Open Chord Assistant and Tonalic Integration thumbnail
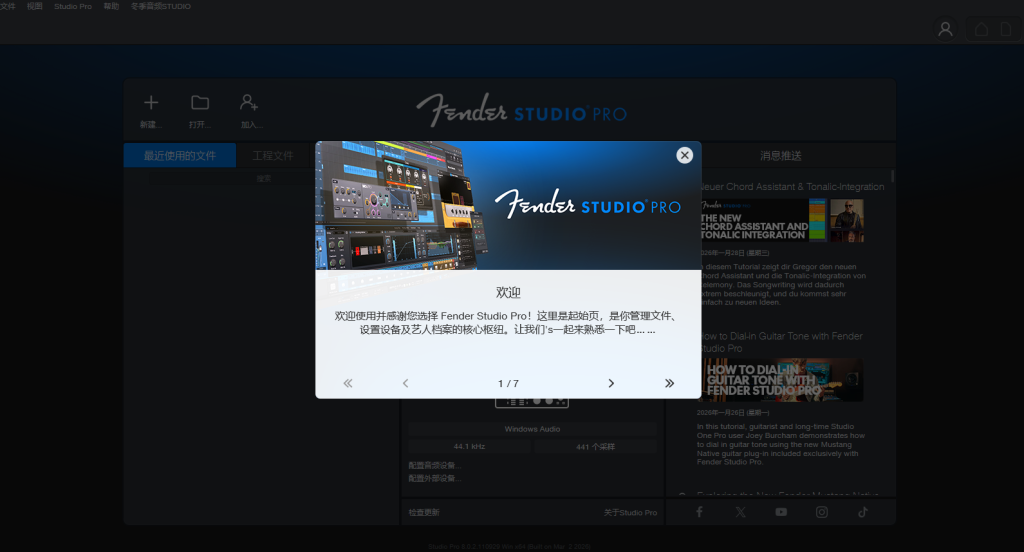Screen dimensions: 1024x552 782,221
